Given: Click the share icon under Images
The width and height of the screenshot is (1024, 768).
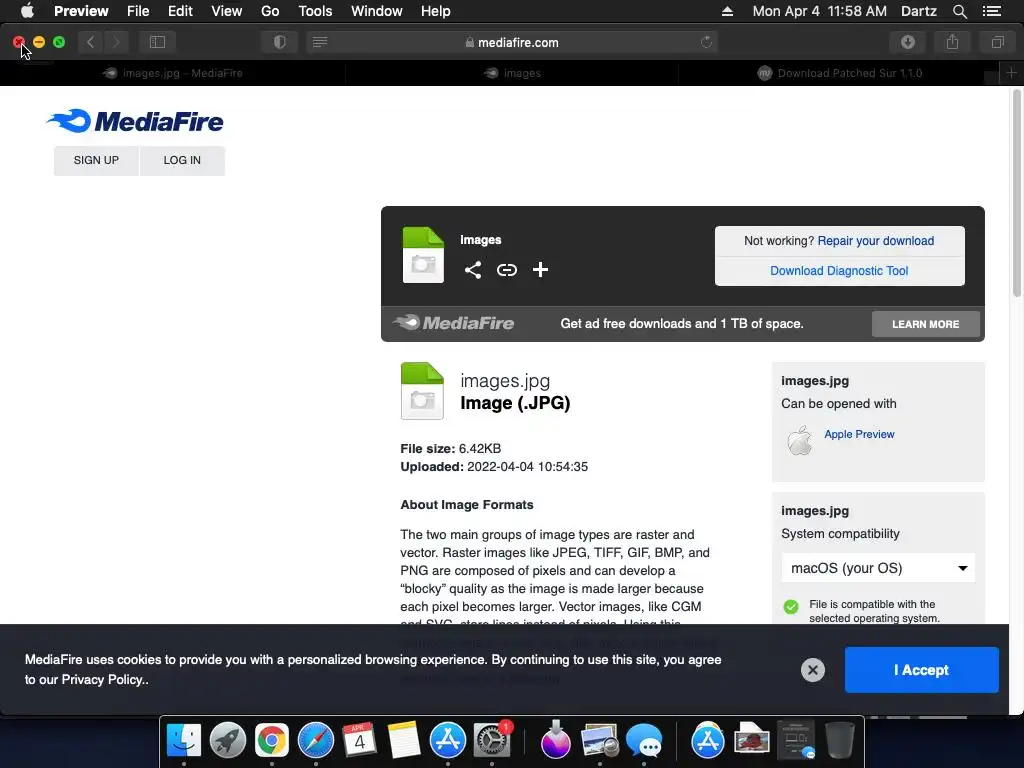Looking at the screenshot, I should coord(473,270).
